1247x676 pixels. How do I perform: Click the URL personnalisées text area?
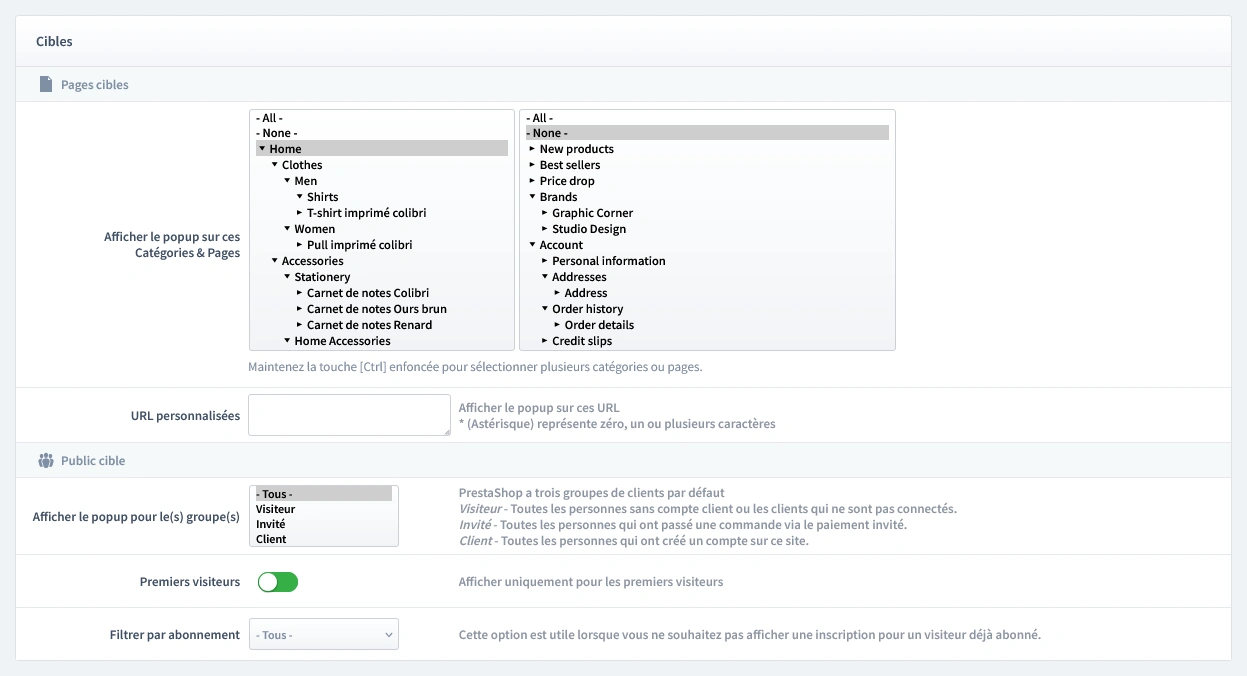(x=349, y=415)
